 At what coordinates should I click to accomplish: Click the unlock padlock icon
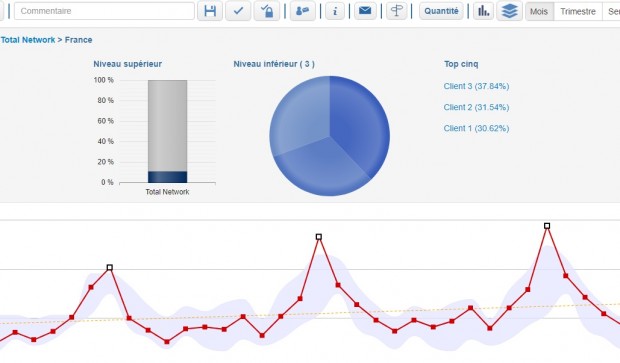pos(267,11)
